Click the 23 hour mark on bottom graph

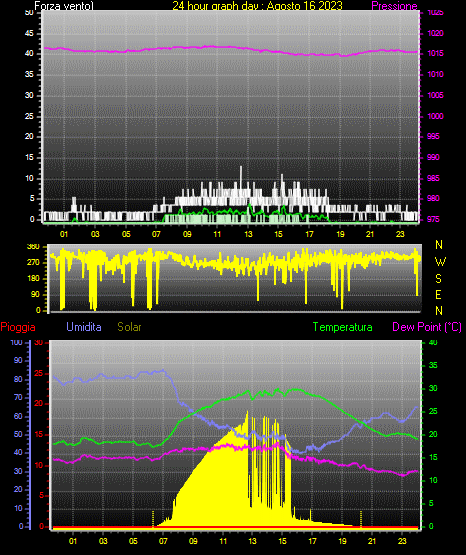coord(402,541)
